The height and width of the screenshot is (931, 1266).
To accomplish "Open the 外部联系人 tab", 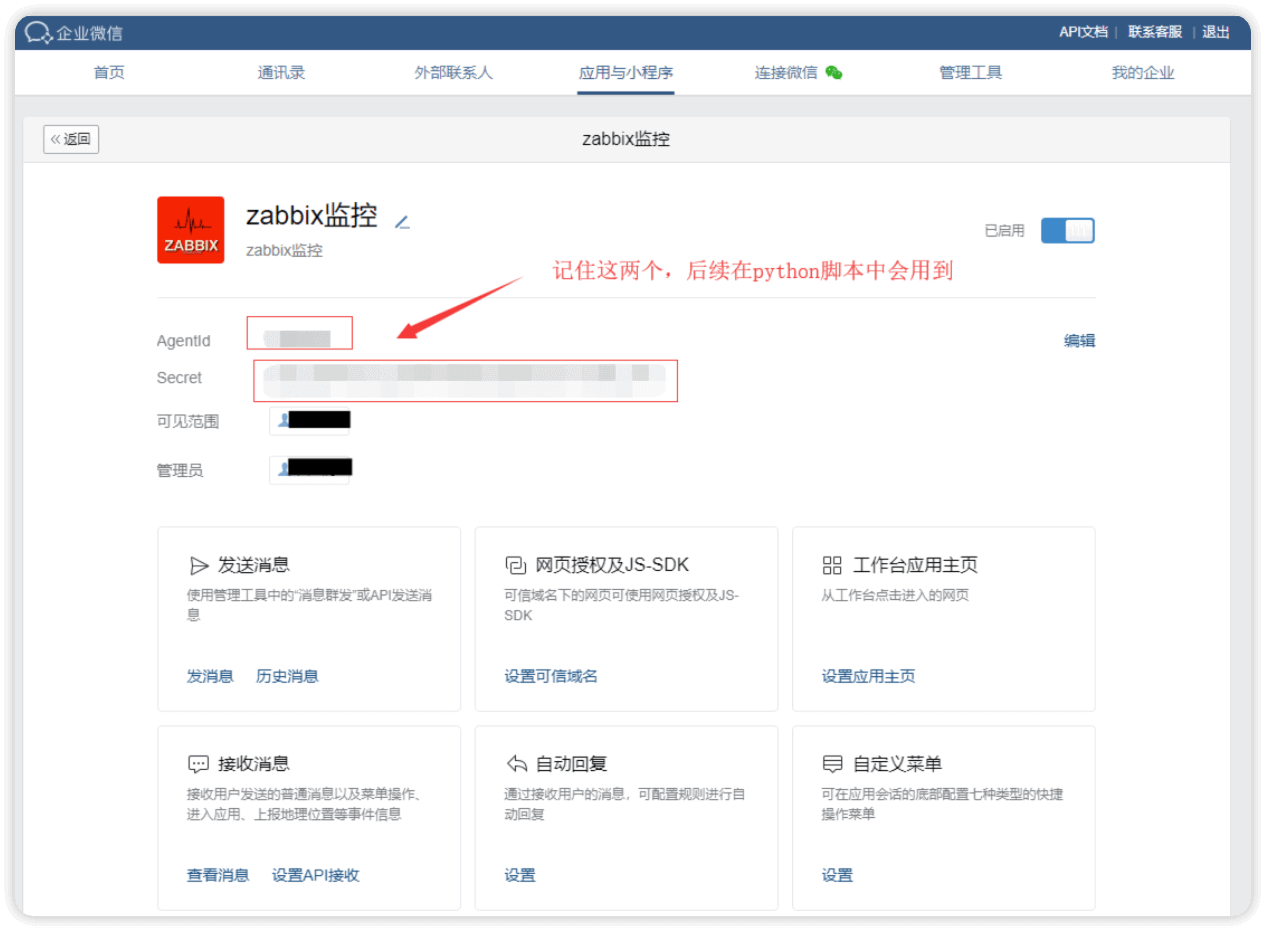I will (x=454, y=73).
